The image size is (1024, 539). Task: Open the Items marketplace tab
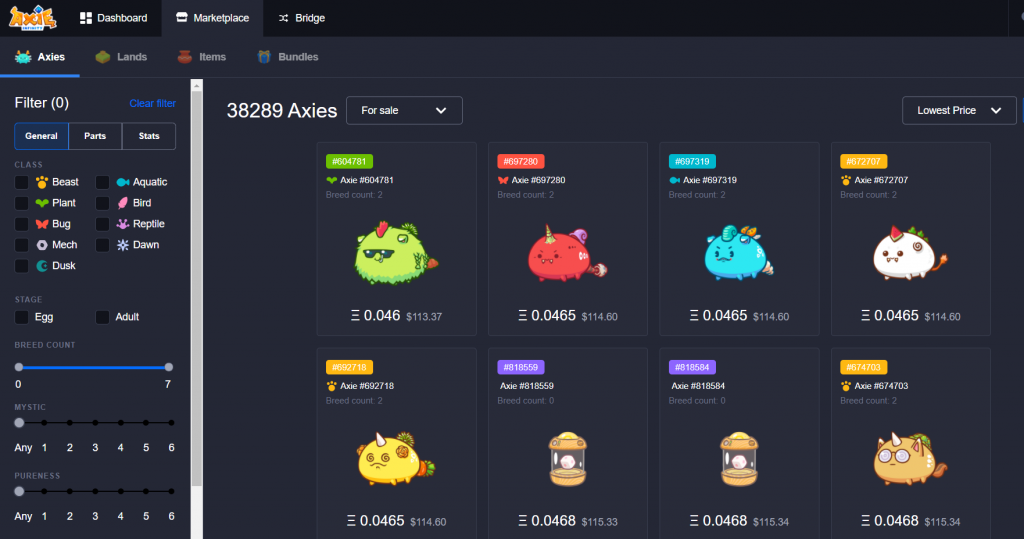pyautogui.click(x=202, y=57)
